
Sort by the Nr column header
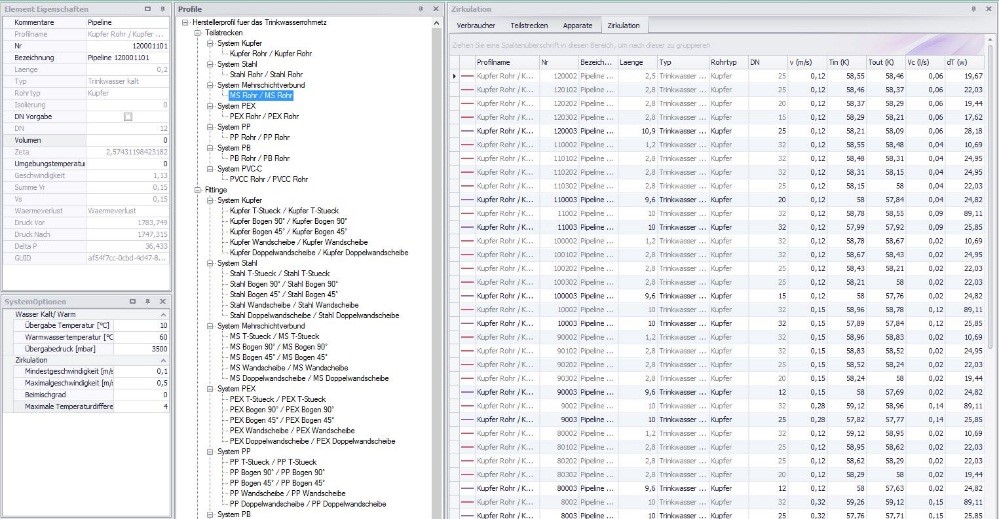tap(558, 62)
